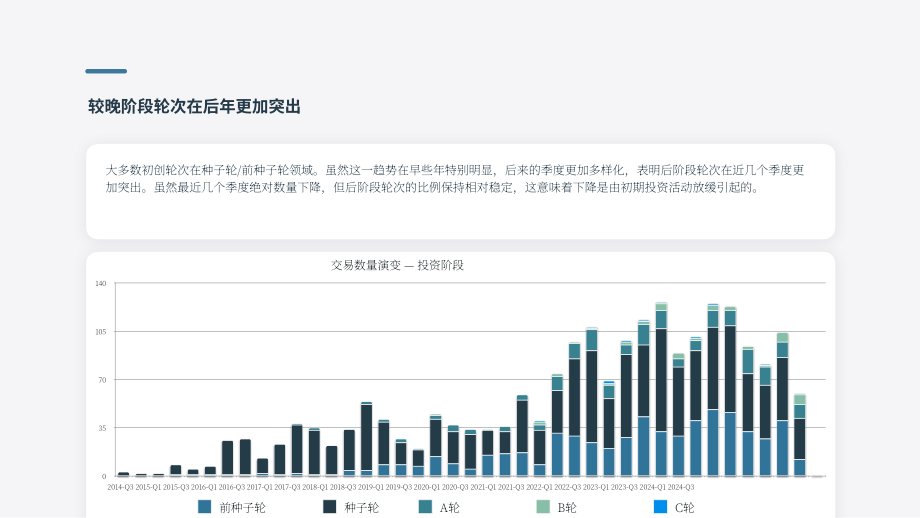Click the C轮 bright blue legend swatch

point(661,507)
